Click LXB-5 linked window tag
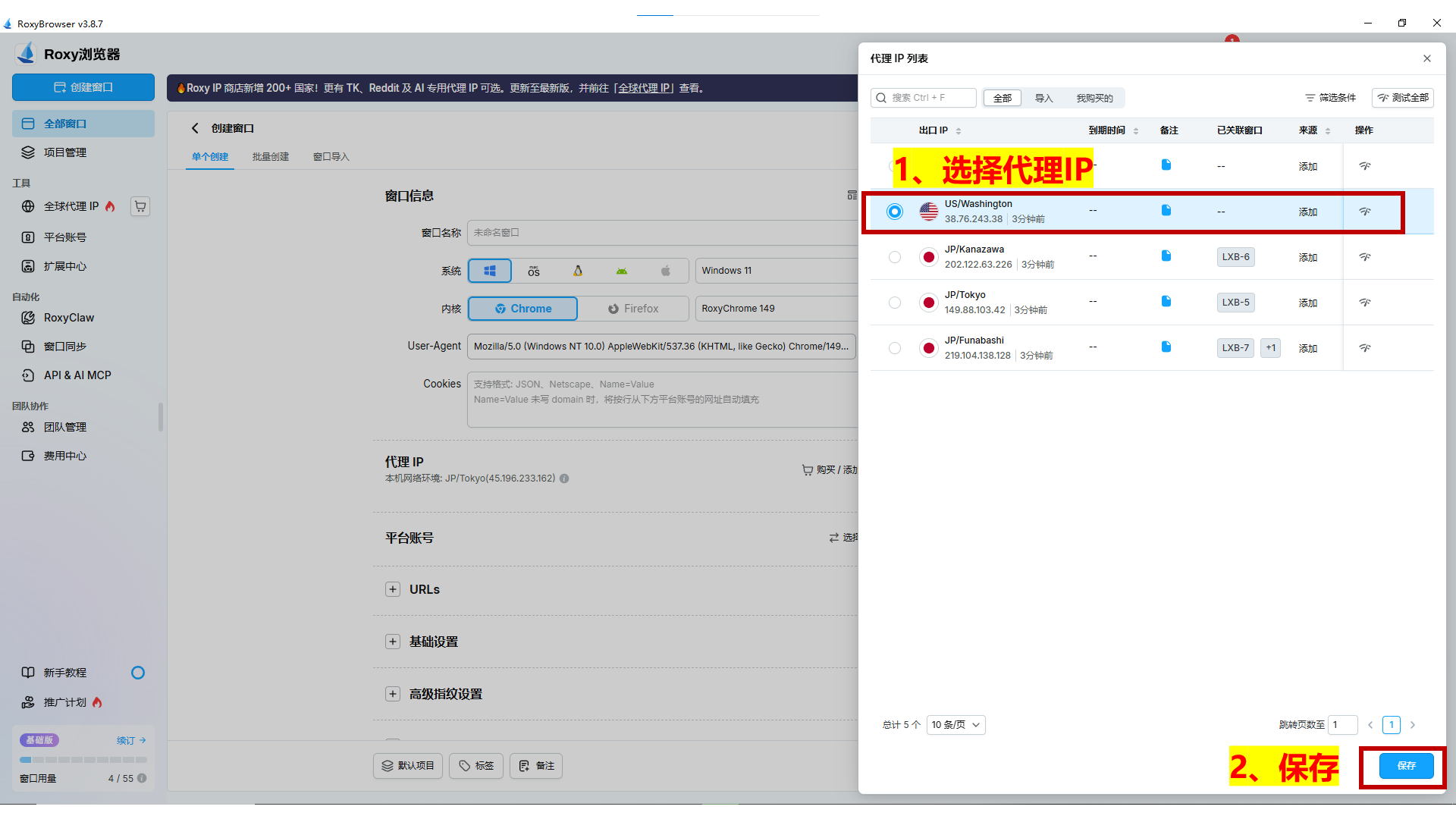Viewport: 1456px width, 819px height. click(x=1235, y=303)
